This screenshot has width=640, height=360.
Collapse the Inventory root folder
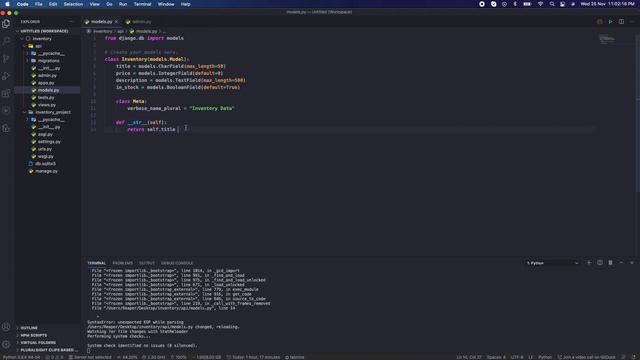point(42,39)
